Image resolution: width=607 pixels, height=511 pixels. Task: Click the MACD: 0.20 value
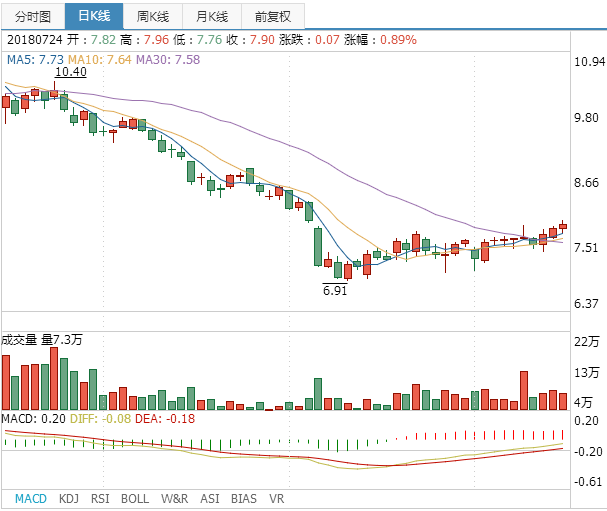(33, 418)
